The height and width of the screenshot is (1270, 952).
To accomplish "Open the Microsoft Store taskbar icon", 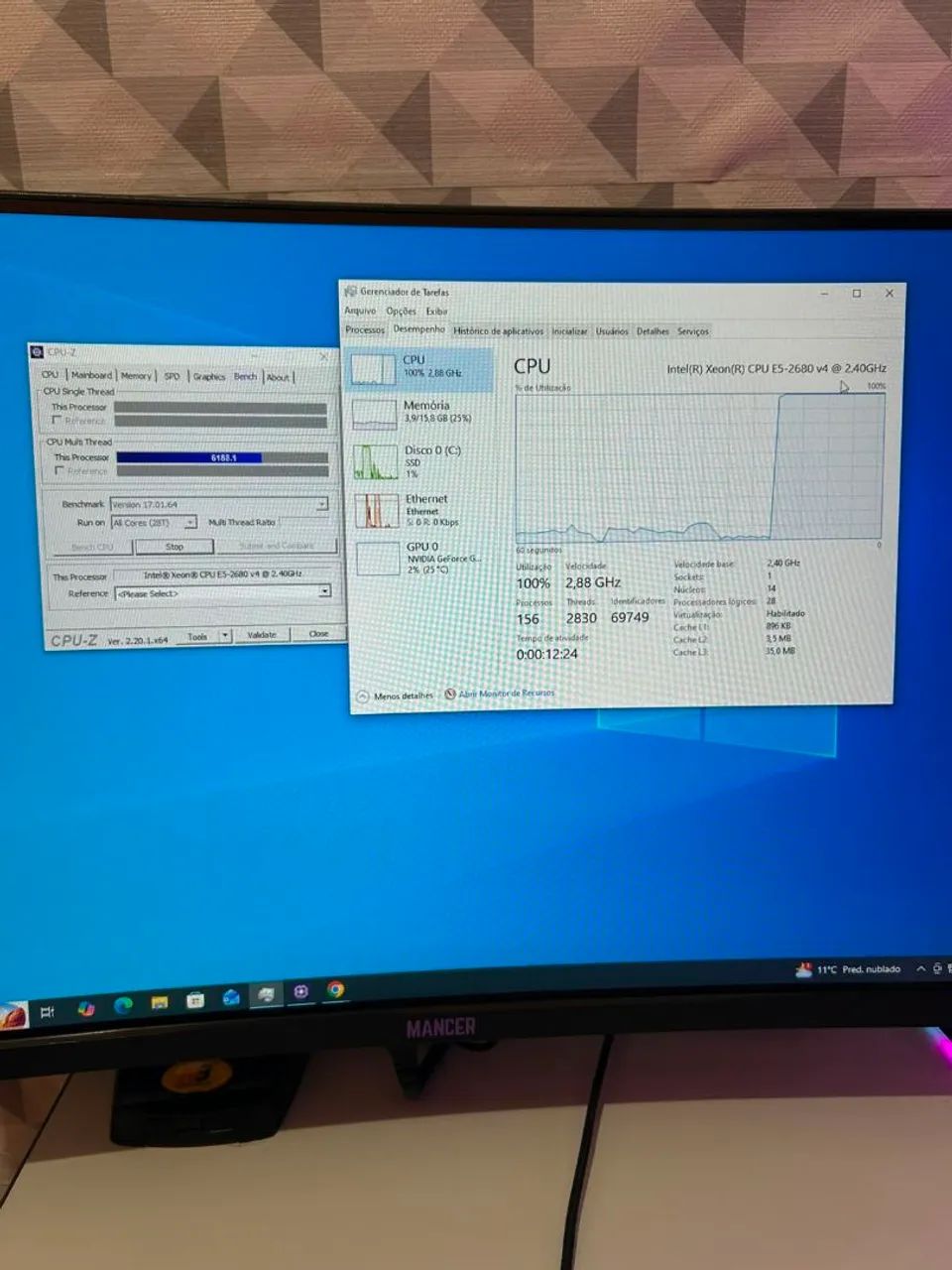I will [x=195, y=1000].
